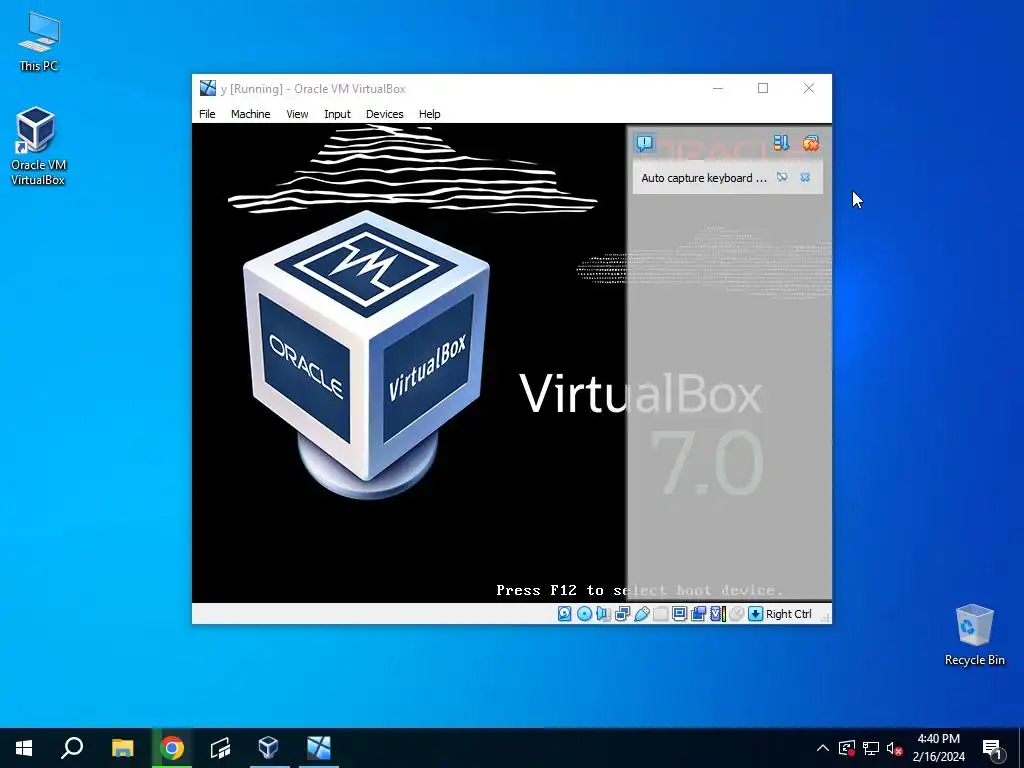This screenshot has height=768, width=1024.
Task: Open the hard disk activity indicator
Action: [x=565, y=614]
